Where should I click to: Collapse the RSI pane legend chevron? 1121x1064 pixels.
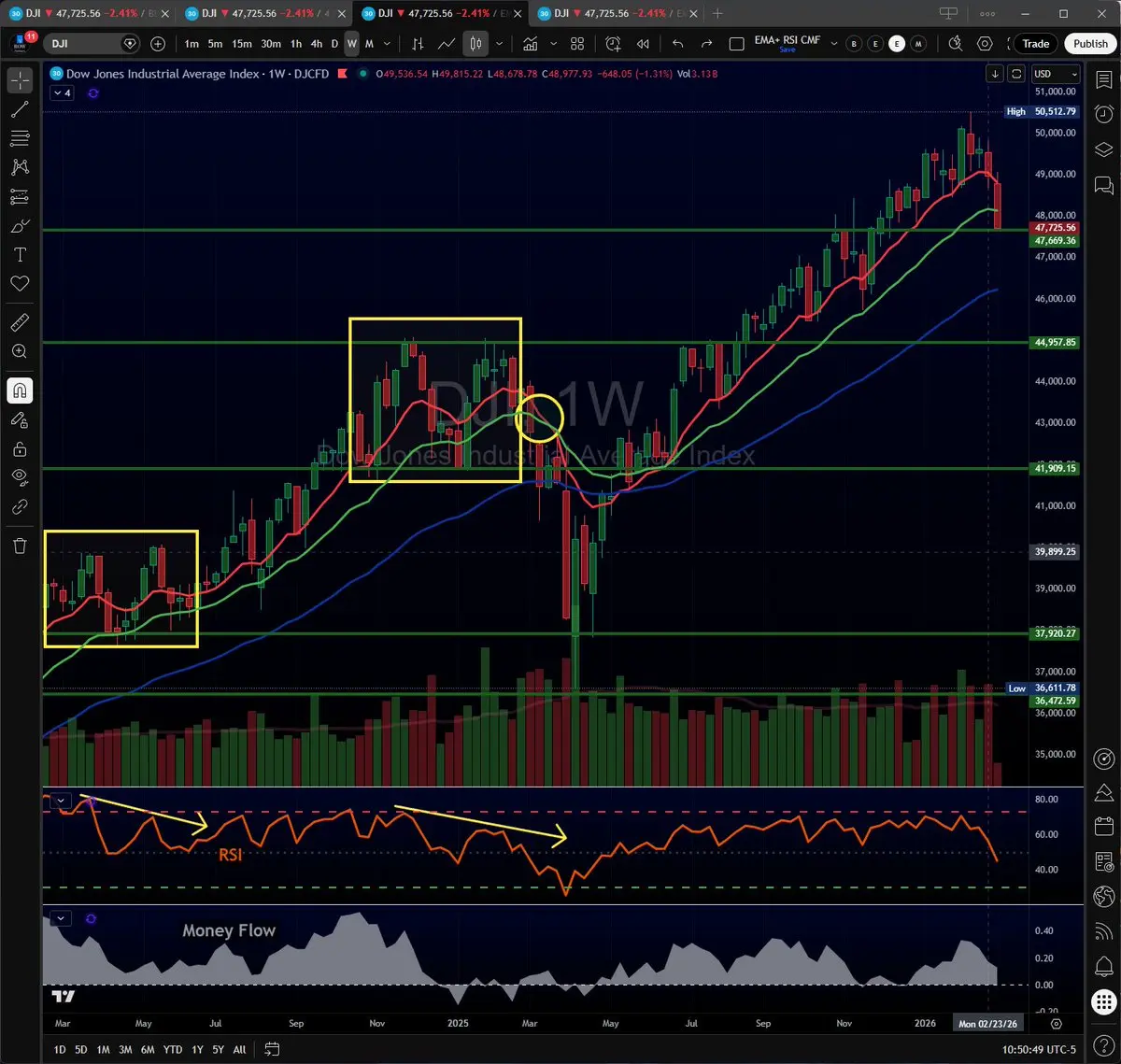pyautogui.click(x=61, y=801)
